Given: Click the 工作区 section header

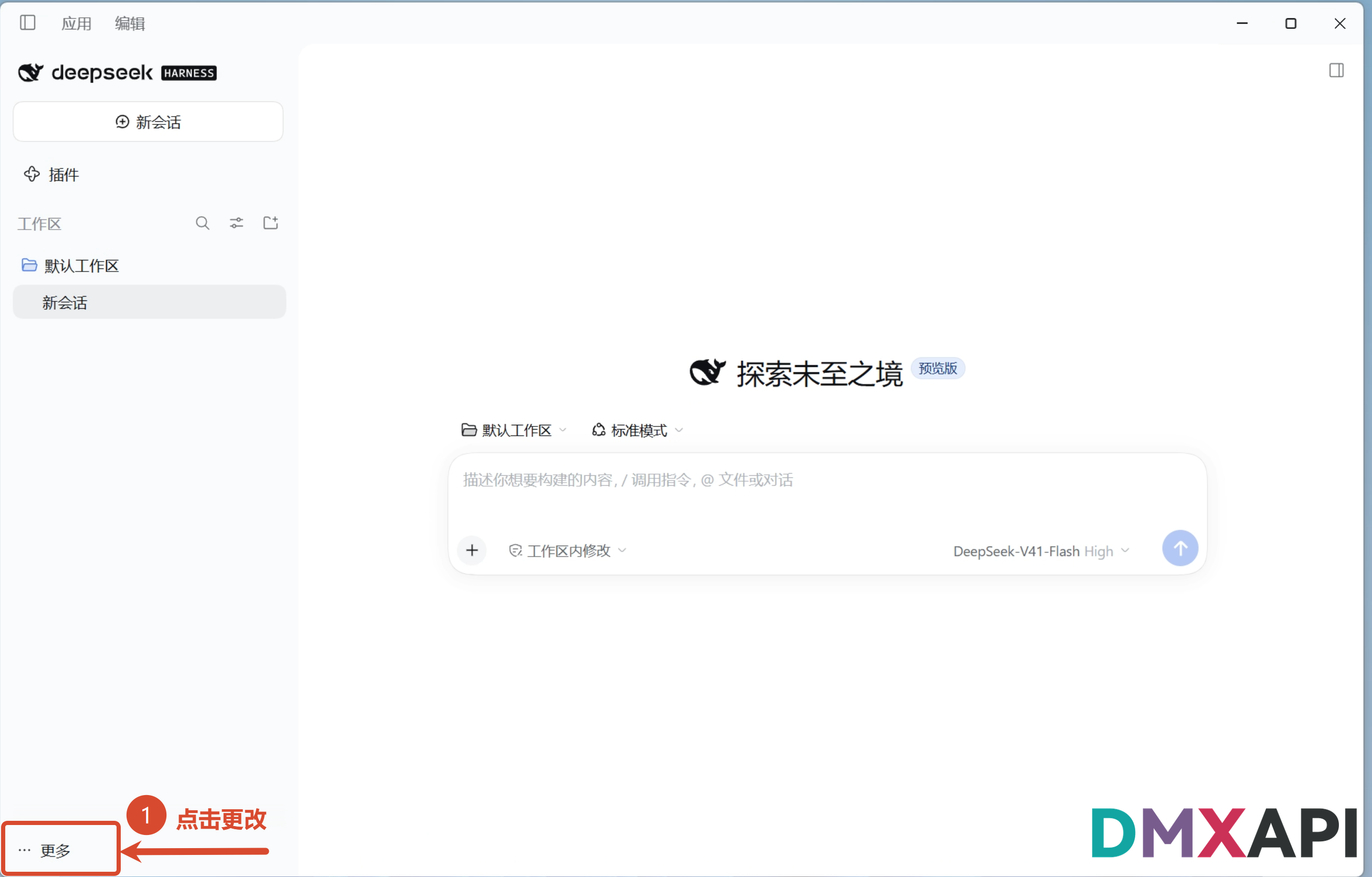Looking at the screenshot, I should pyautogui.click(x=39, y=223).
